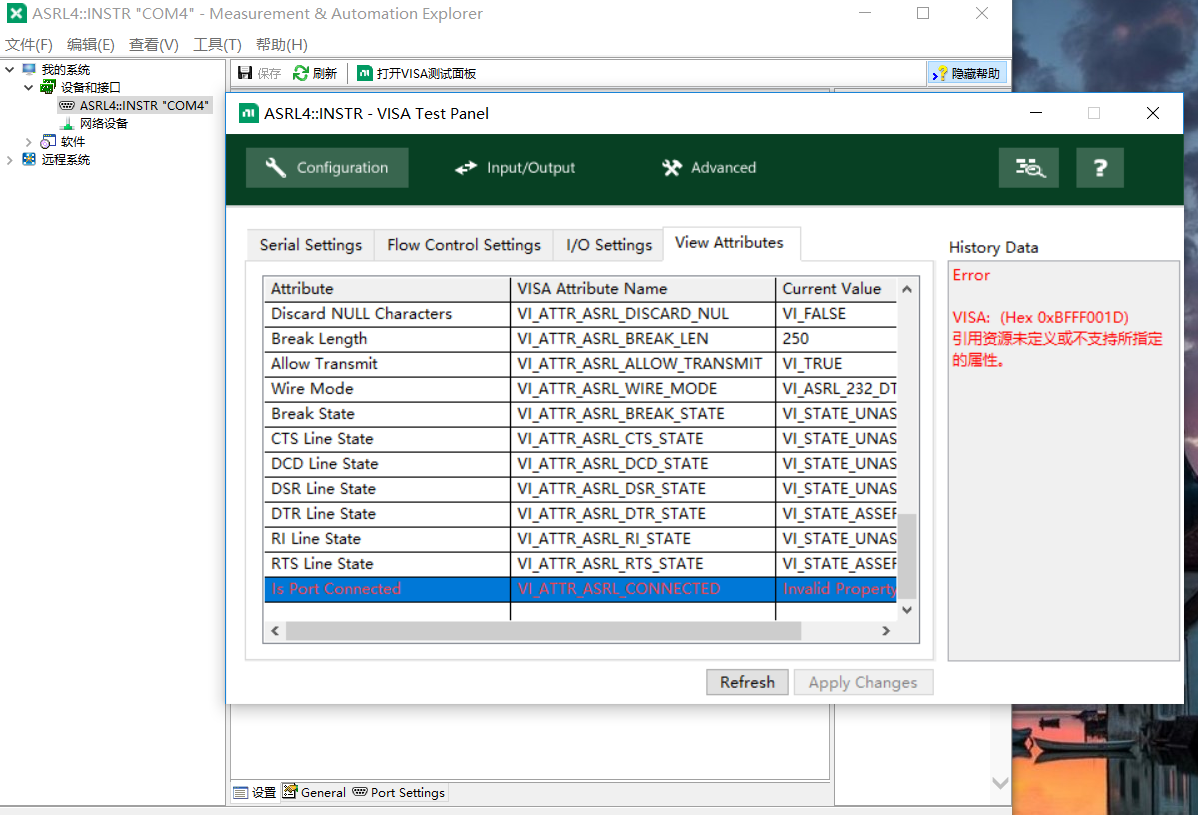The height and width of the screenshot is (815, 1198).
Task: Click the vertical scrollbar thumb of attributes table
Action: (x=907, y=556)
